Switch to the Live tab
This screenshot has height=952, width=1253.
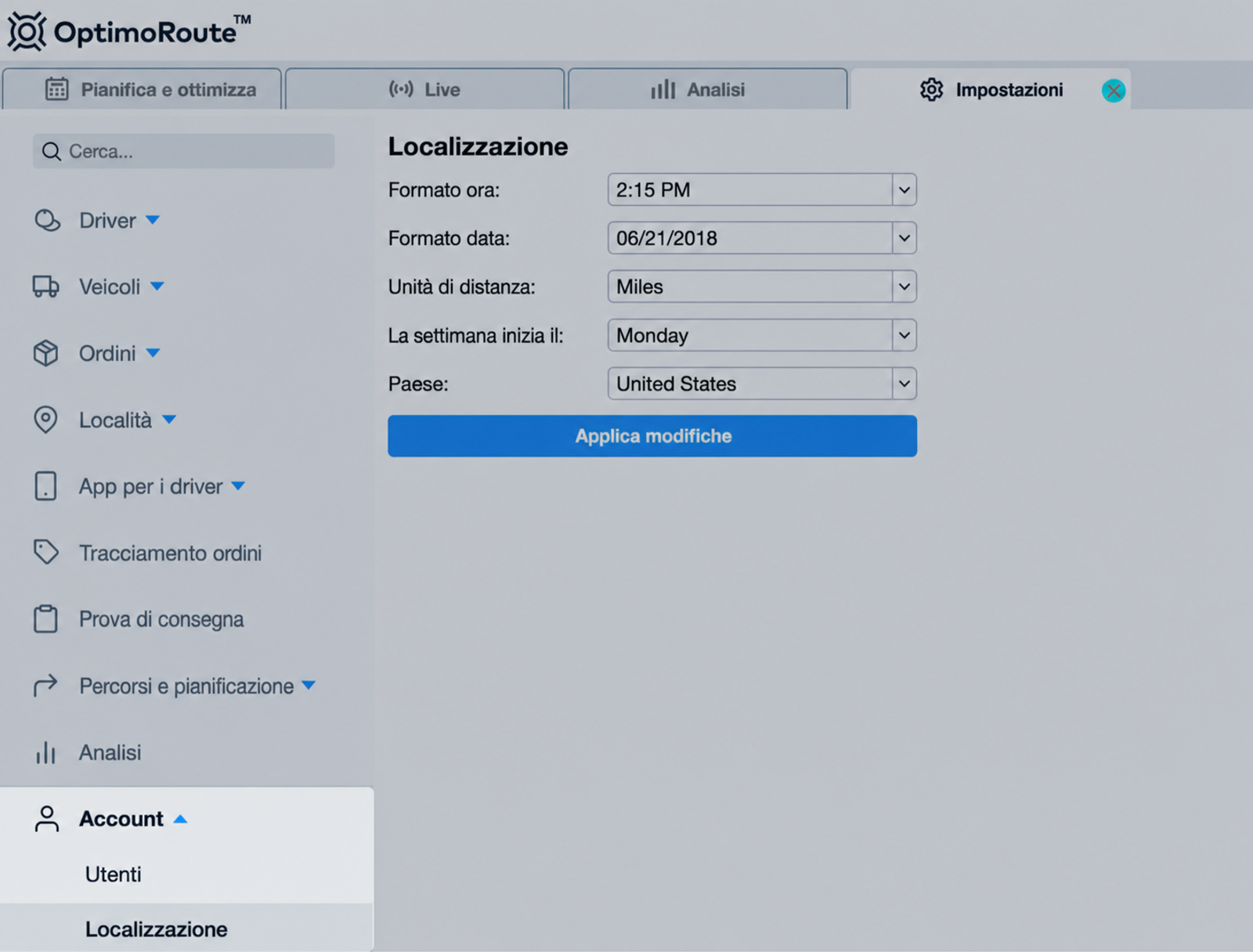coord(425,89)
